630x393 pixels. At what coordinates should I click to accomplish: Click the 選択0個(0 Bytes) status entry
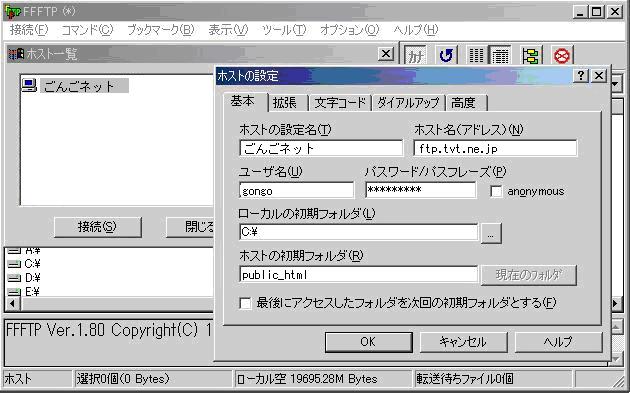click(x=153, y=379)
